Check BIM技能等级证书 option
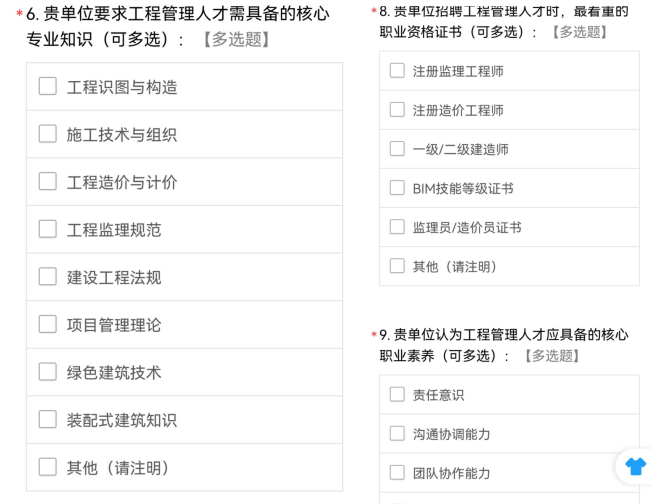The width and height of the screenshot is (652, 504). [x=397, y=188]
